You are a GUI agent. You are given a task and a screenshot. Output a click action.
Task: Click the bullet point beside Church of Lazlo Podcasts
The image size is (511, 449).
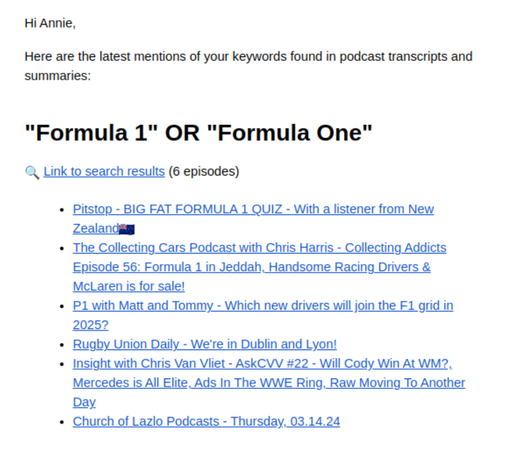coord(62,422)
